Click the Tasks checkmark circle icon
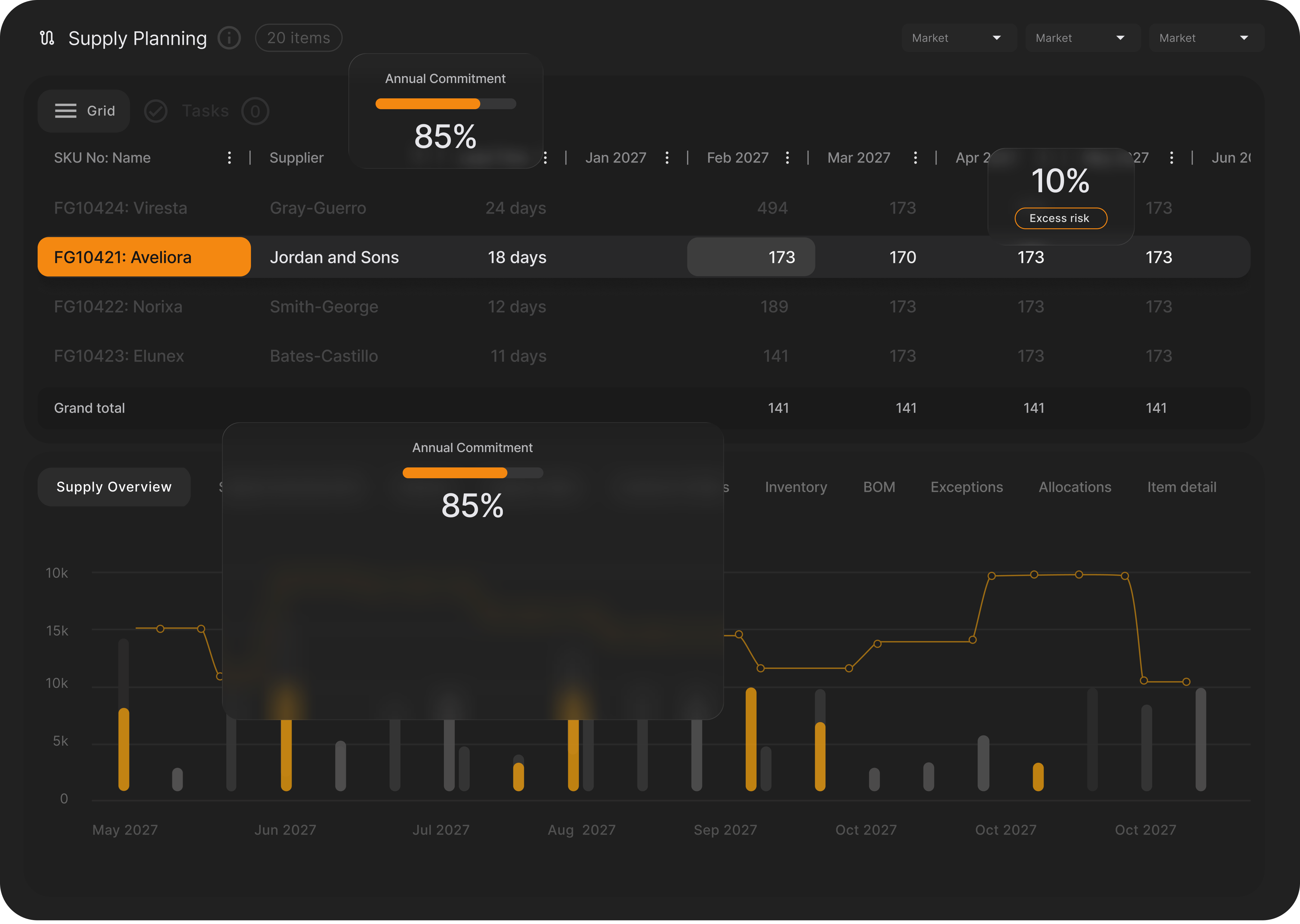This screenshot has height=924, width=1300. click(x=155, y=111)
